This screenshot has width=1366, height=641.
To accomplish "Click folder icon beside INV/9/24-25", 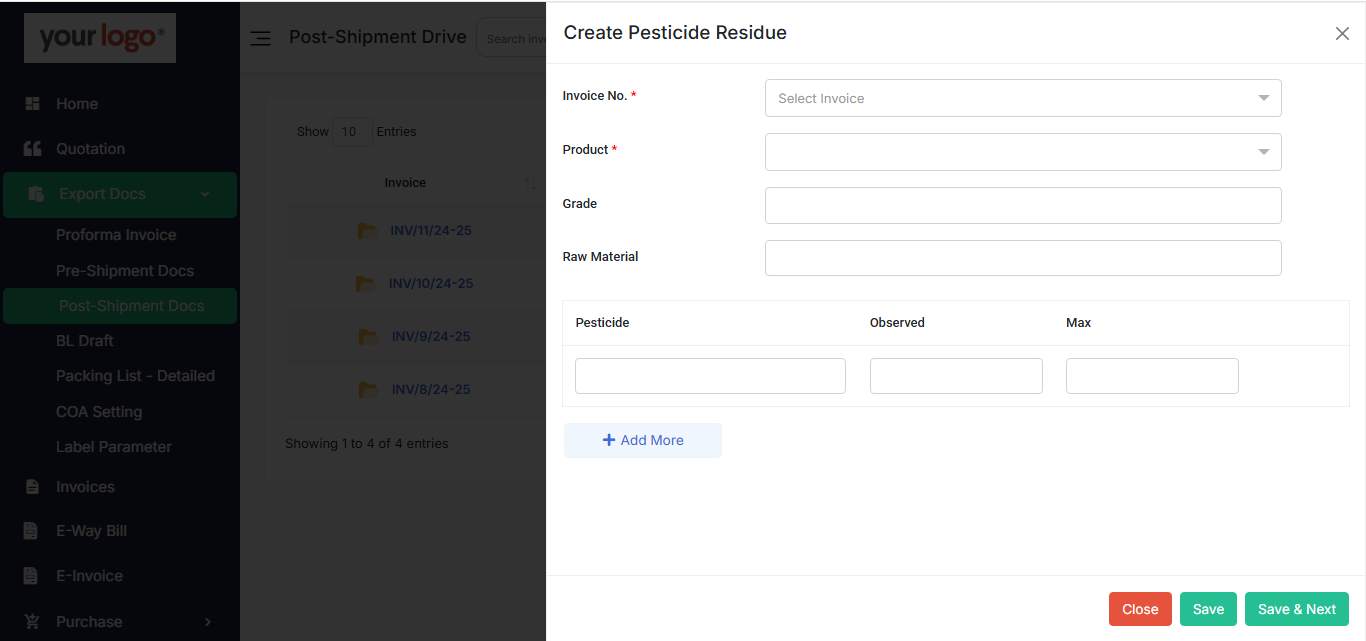I will click(369, 337).
